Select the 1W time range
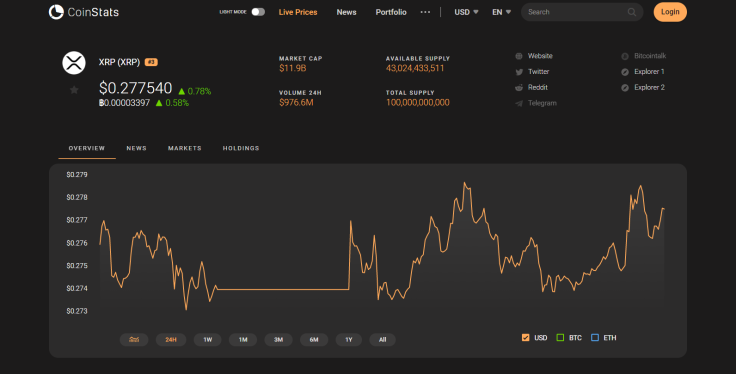 pos(207,339)
